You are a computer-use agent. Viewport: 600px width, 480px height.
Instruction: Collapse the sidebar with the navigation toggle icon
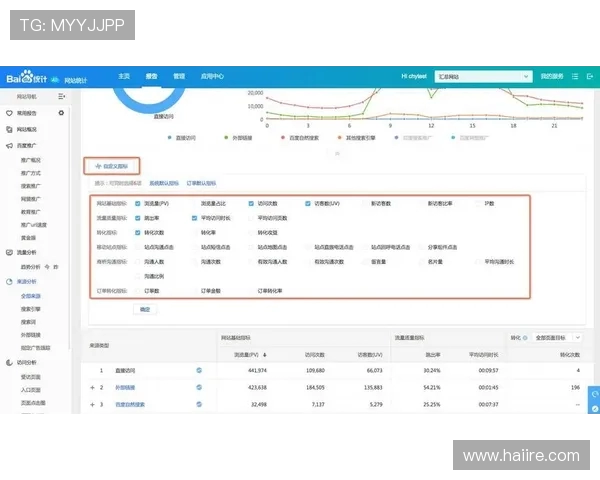pyautogui.click(x=62, y=97)
